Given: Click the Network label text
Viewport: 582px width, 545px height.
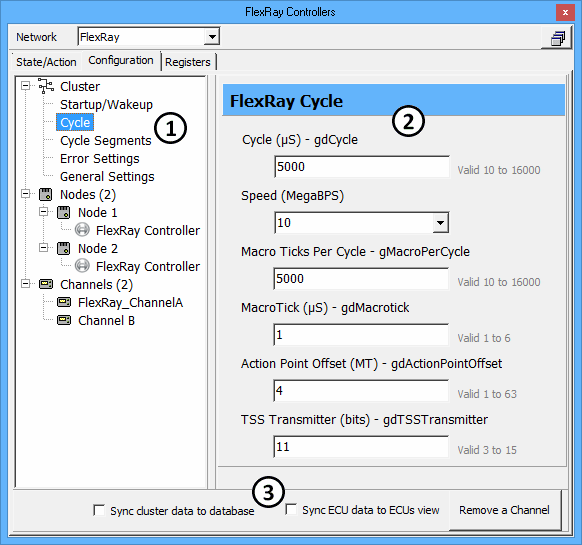Looking at the screenshot, I should [x=36, y=37].
